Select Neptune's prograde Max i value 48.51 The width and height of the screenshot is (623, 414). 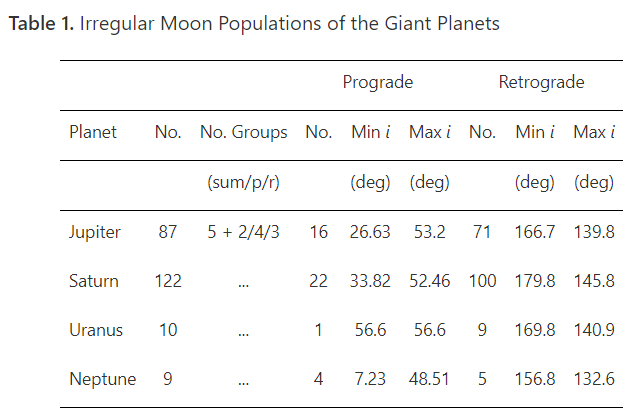coord(429,379)
